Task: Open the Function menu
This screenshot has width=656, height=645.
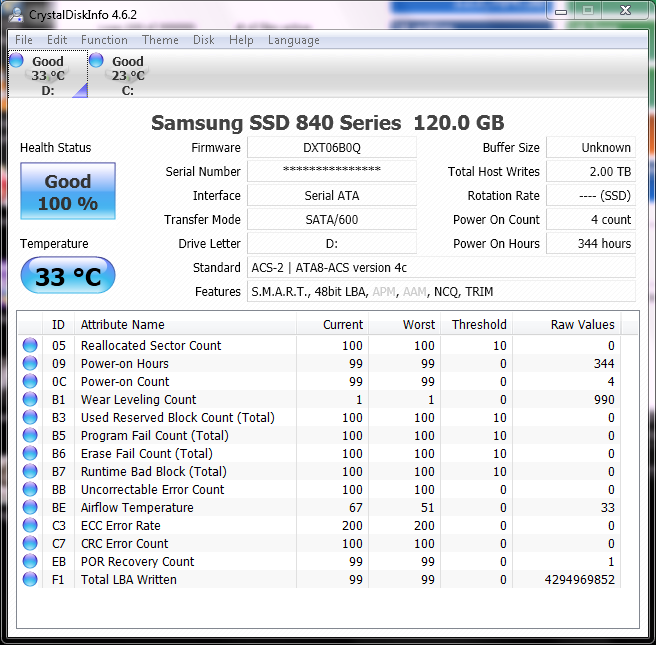Action: pyautogui.click(x=104, y=40)
